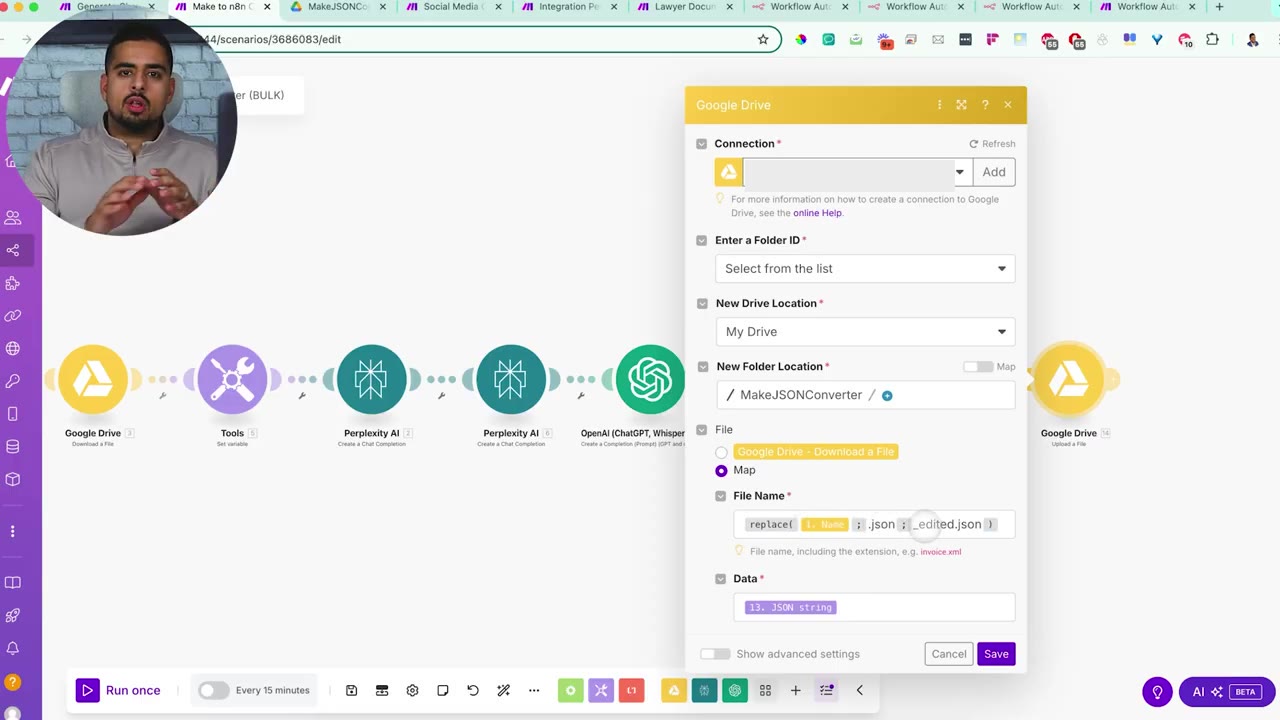Open the Connection dropdown arrow
Screen dimensions: 1280x720
959,172
